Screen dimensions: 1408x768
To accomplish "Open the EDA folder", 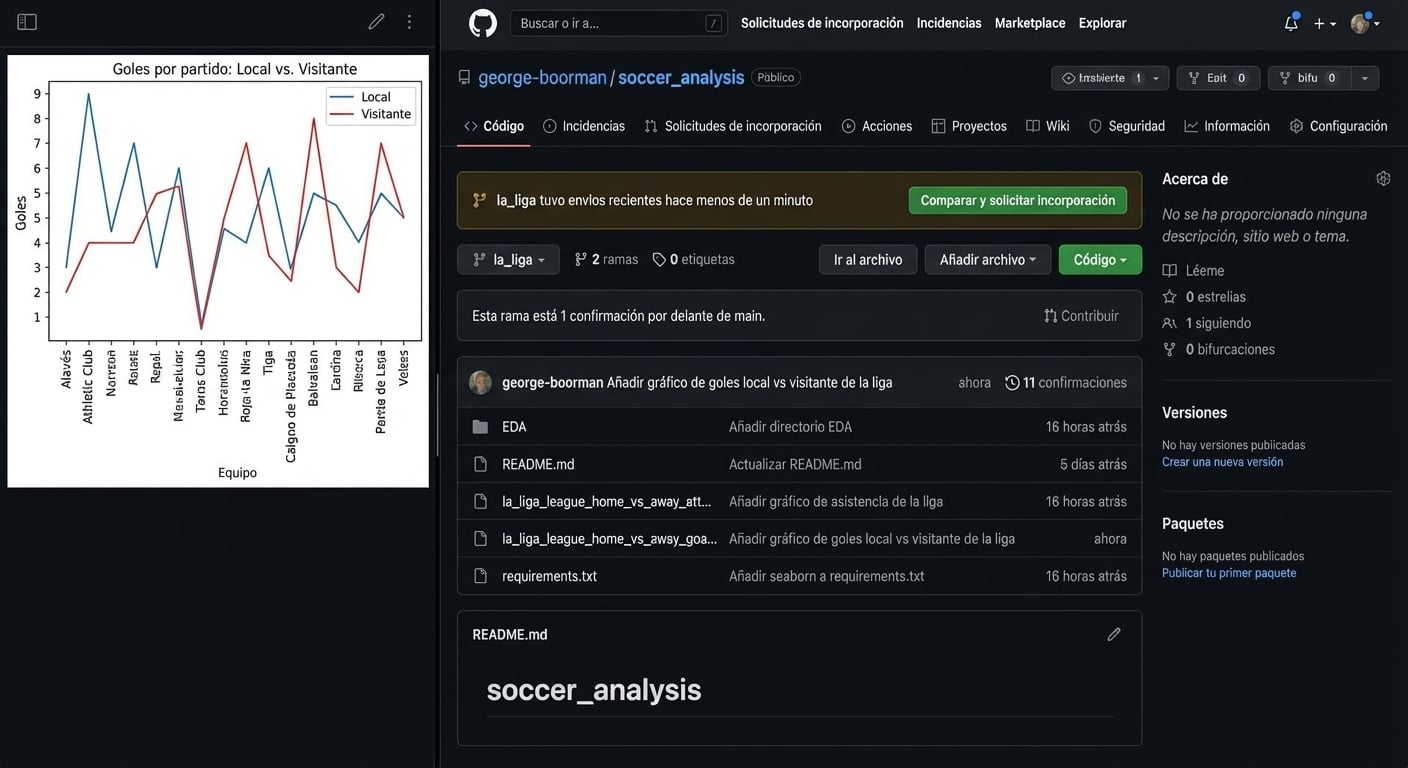I will [514, 427].
